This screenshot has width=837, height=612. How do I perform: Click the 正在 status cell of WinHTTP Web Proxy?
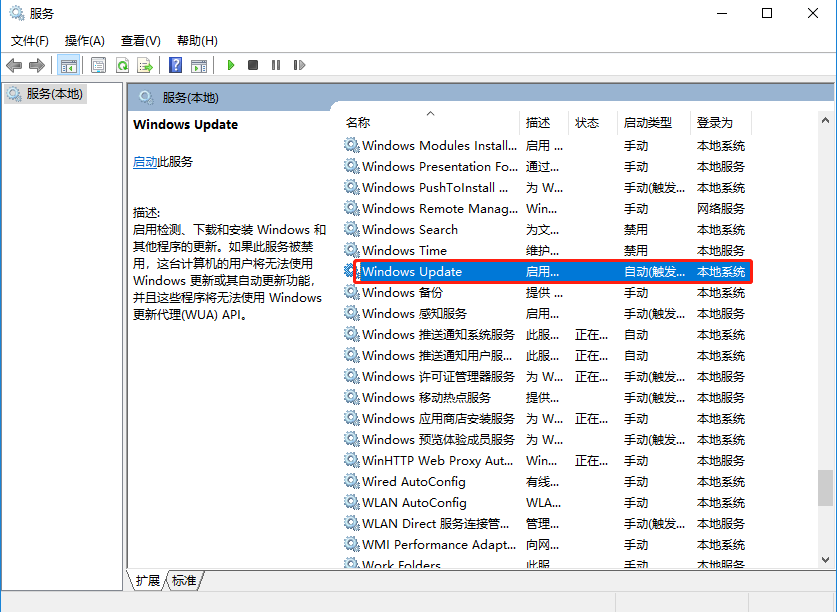coord(591,460)
